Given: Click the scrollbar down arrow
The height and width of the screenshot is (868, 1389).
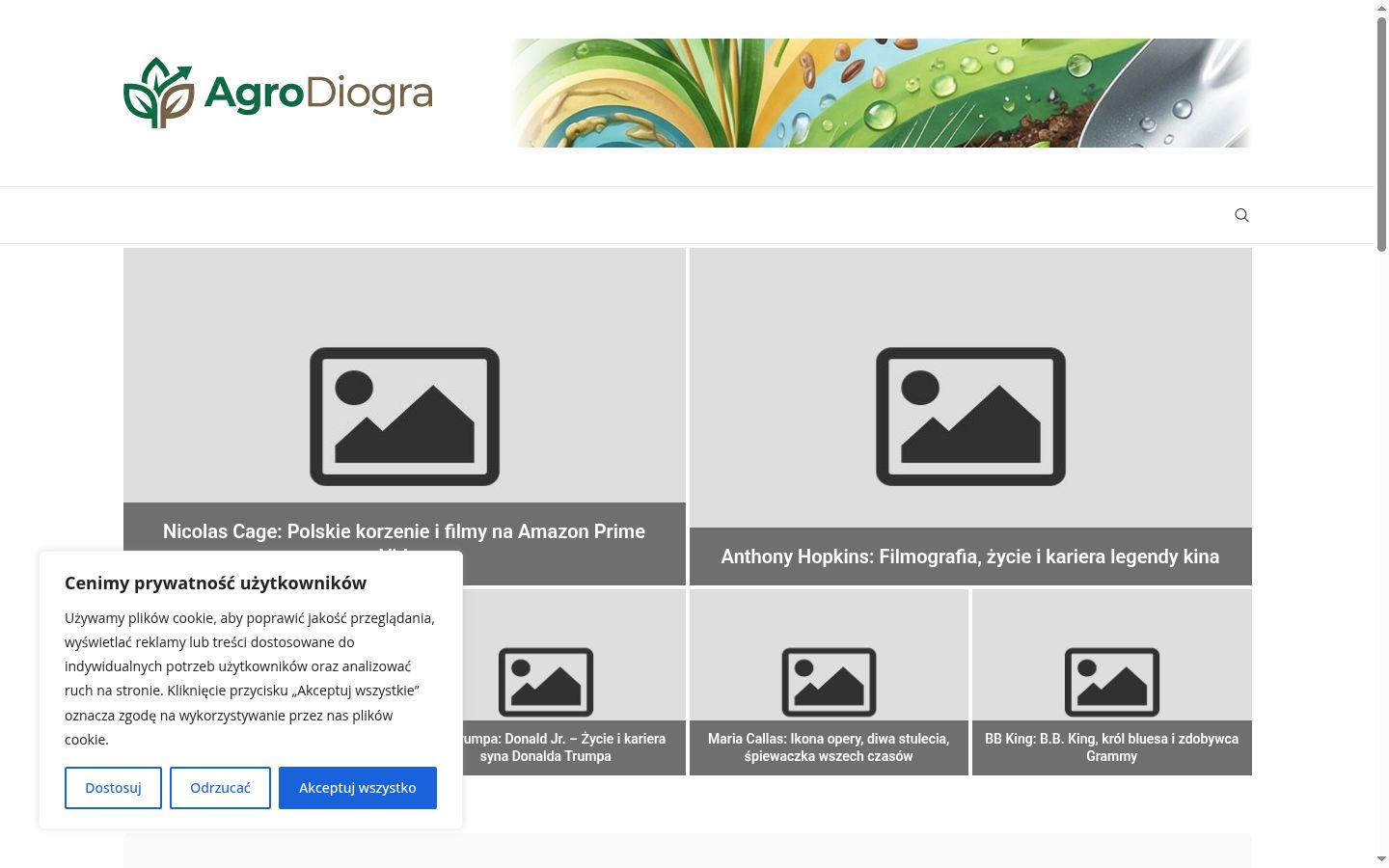Looking at the screenshot, I should 1381,858.
